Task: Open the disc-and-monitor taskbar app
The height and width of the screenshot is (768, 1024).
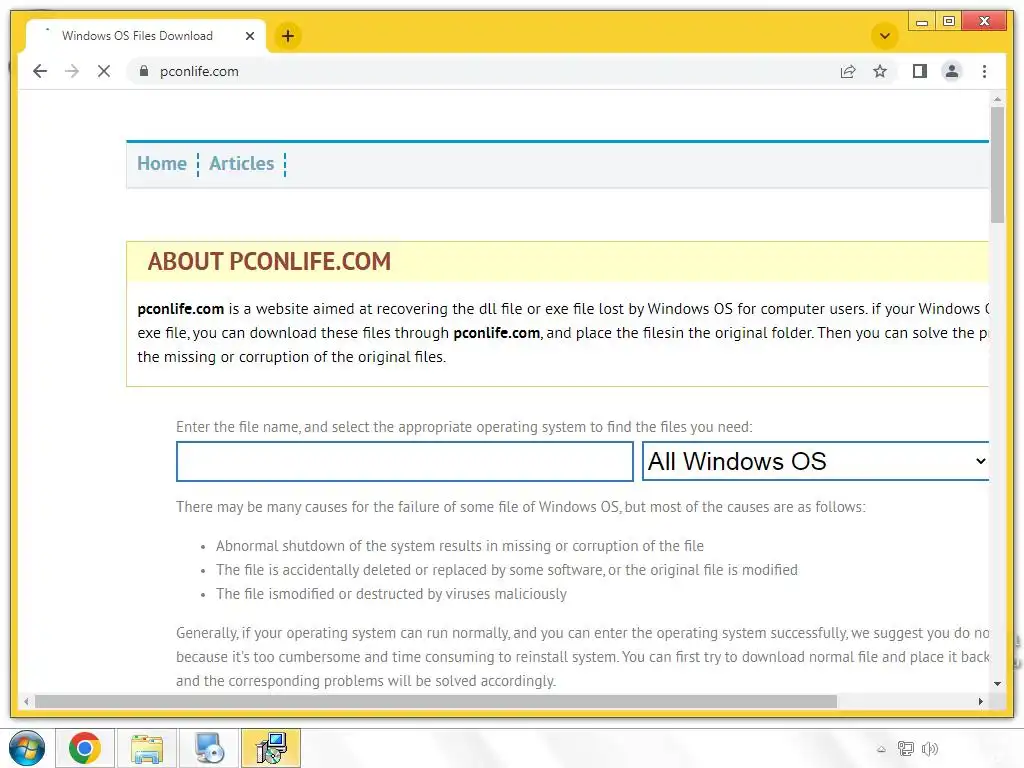Action: [x=209, y=748]
